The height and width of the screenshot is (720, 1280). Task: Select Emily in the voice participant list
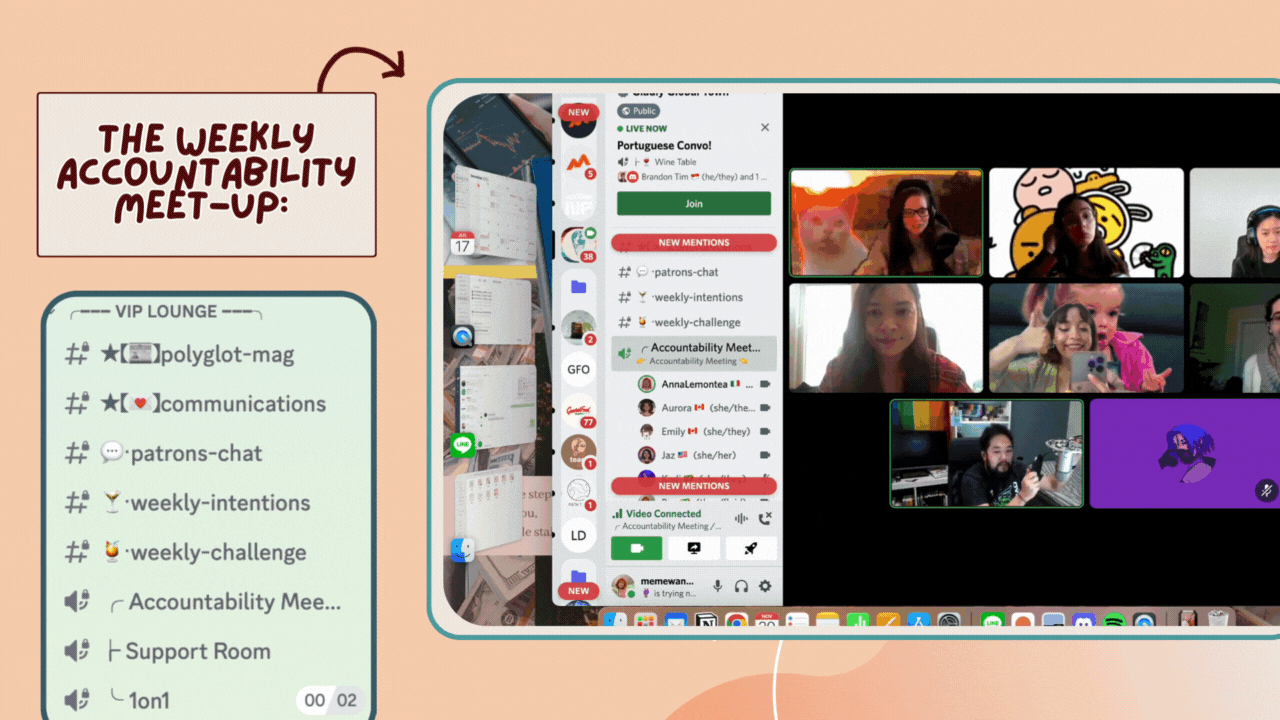pyautogui.click(x=704, y=432)
